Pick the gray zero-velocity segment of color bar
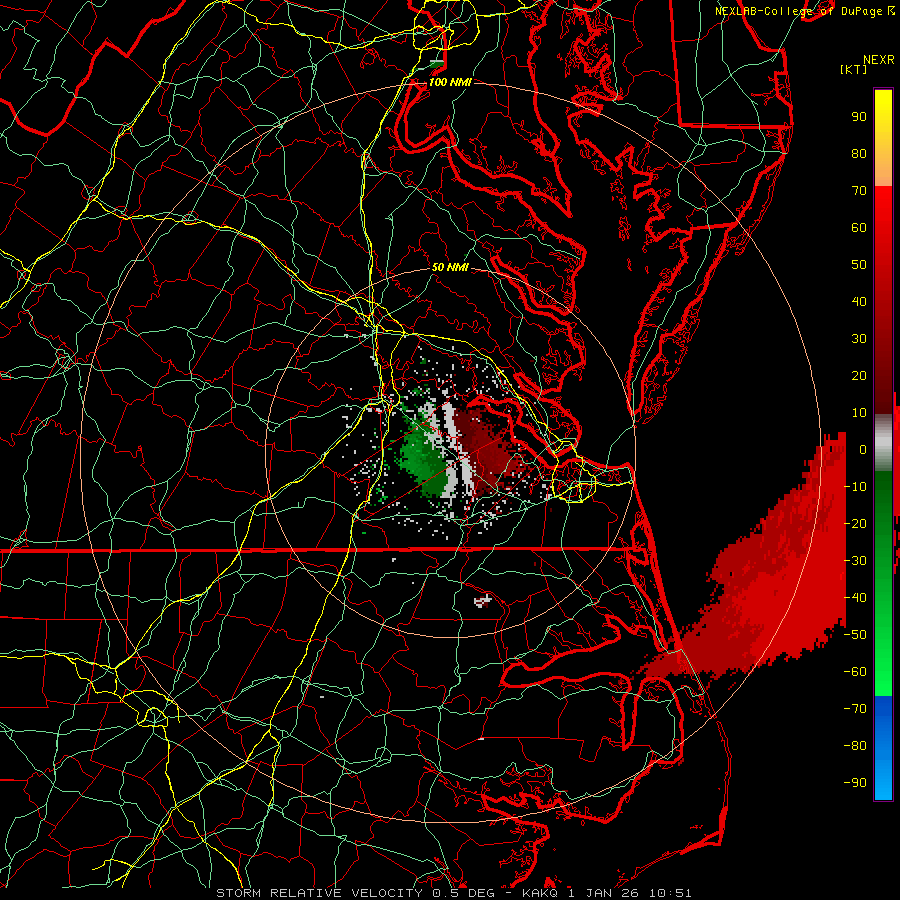 (883, 443)
